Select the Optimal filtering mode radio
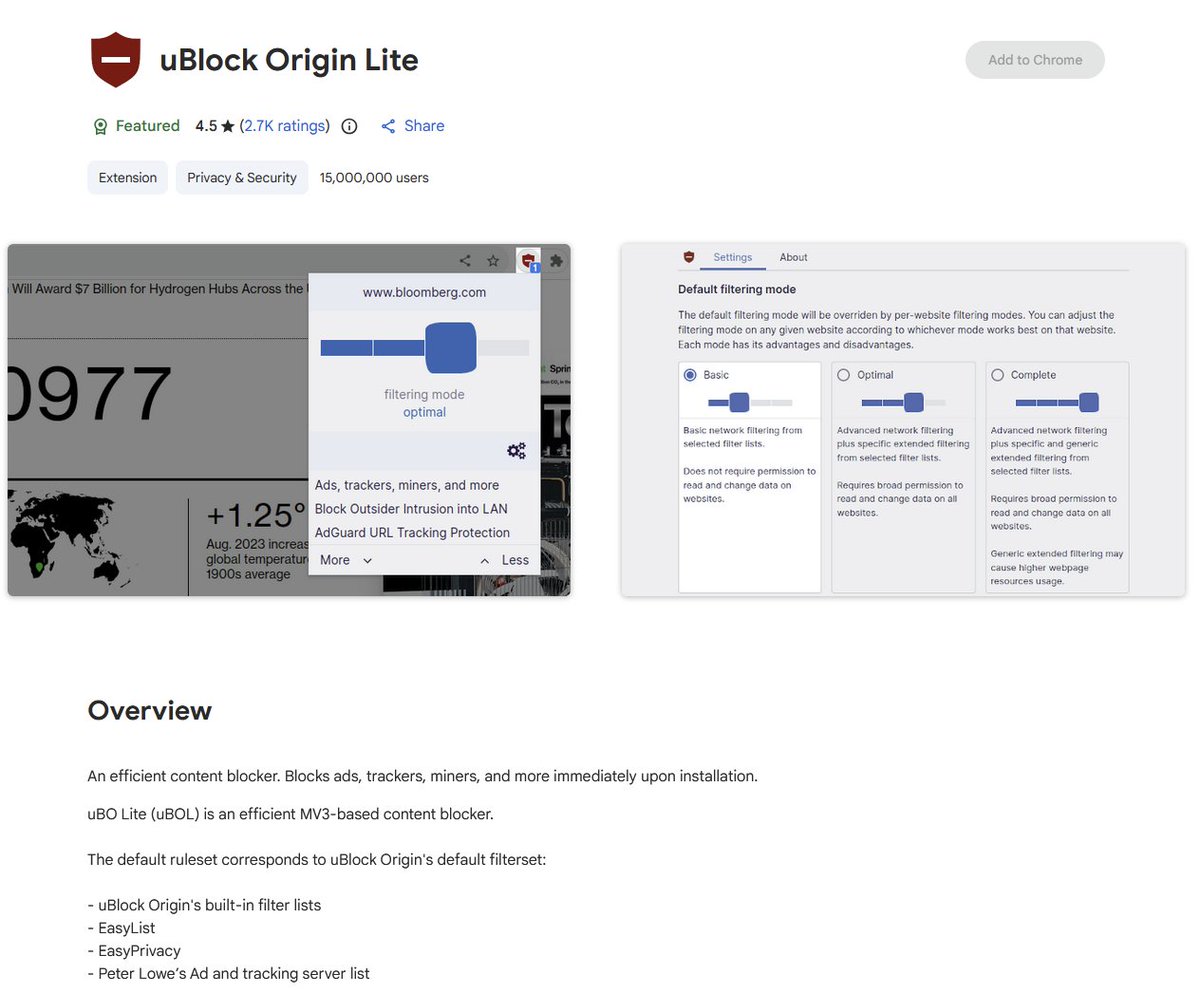The height and width of the screenshot is (993, 1200). (843, 375)
